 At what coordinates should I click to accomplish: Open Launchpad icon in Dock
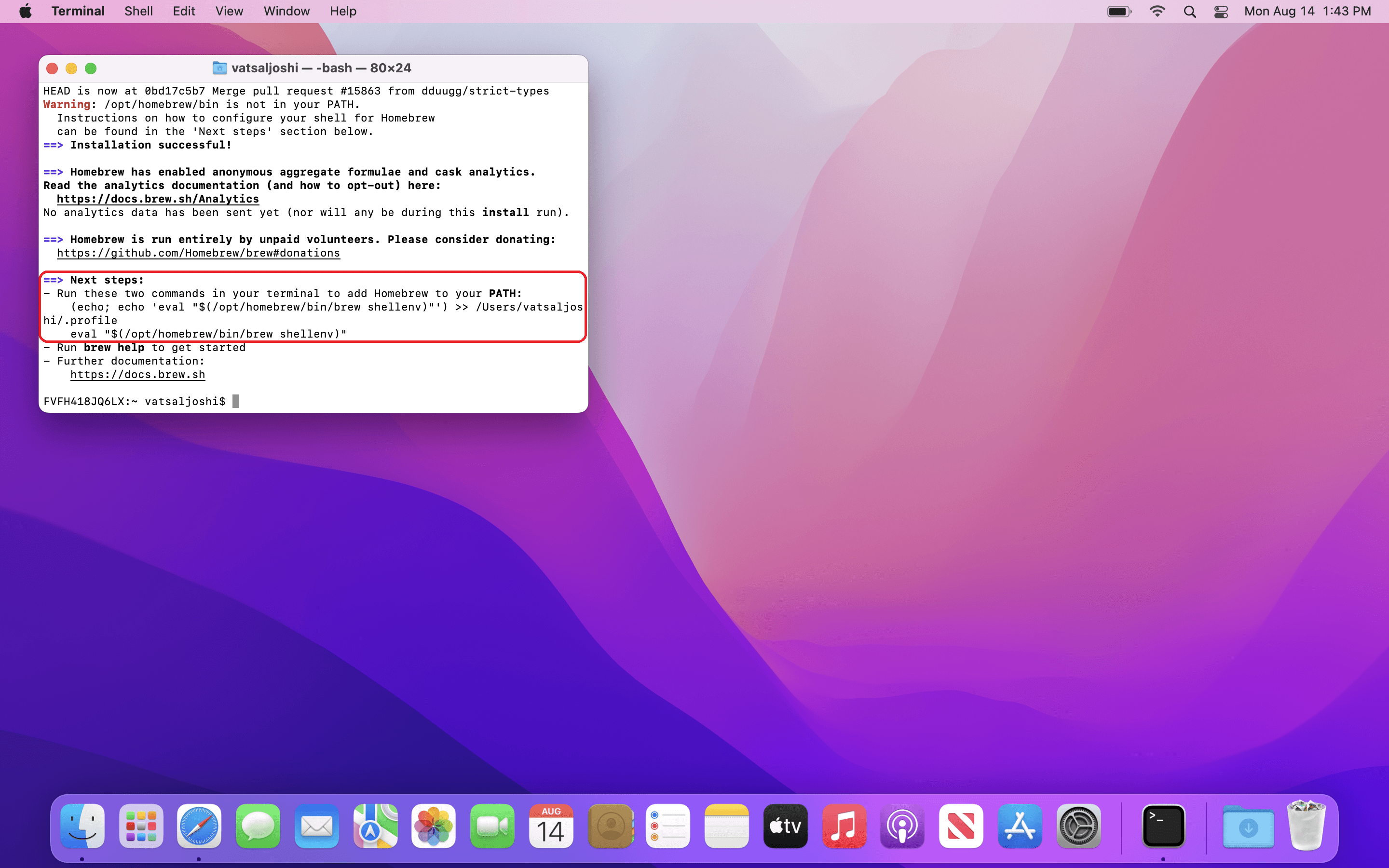[x=141, y=827]
